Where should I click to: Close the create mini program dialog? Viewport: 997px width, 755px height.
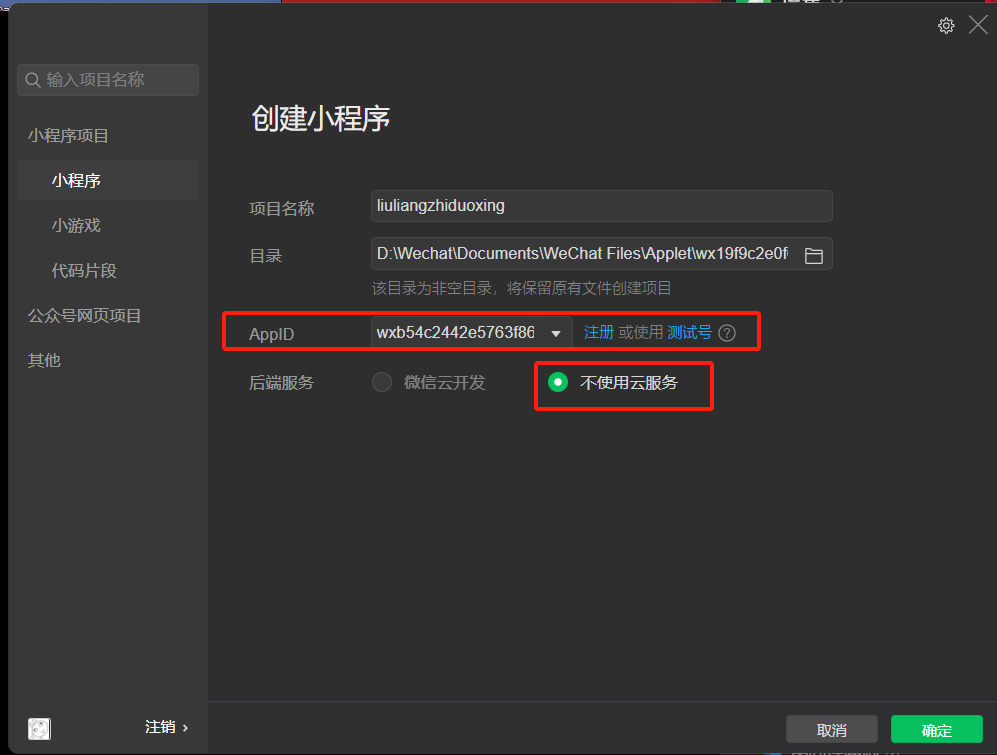[x=978, y=25]
